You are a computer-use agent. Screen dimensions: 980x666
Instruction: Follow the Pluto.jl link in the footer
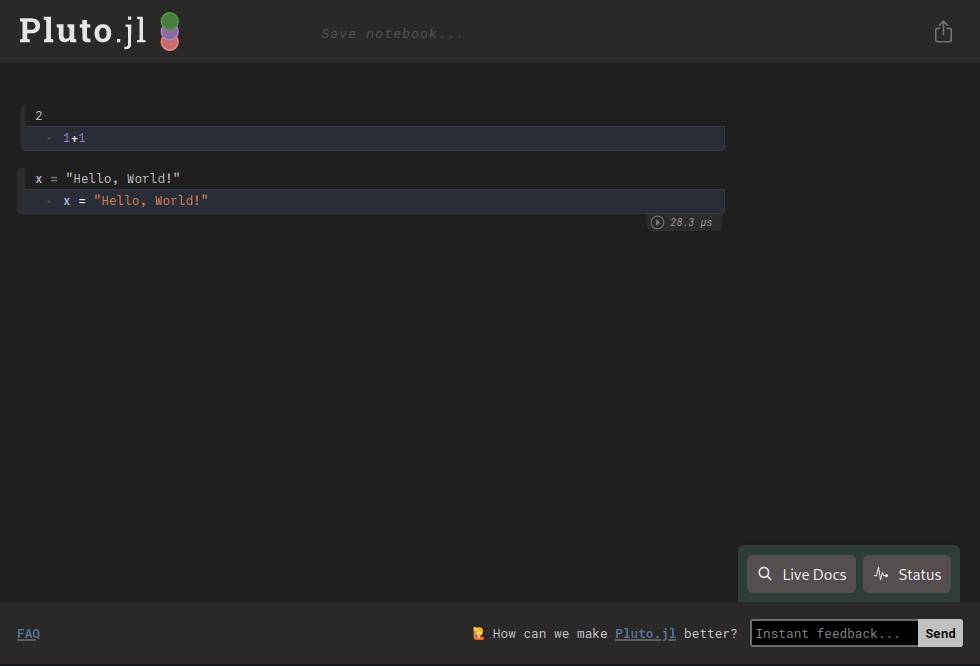click(645, 633)
